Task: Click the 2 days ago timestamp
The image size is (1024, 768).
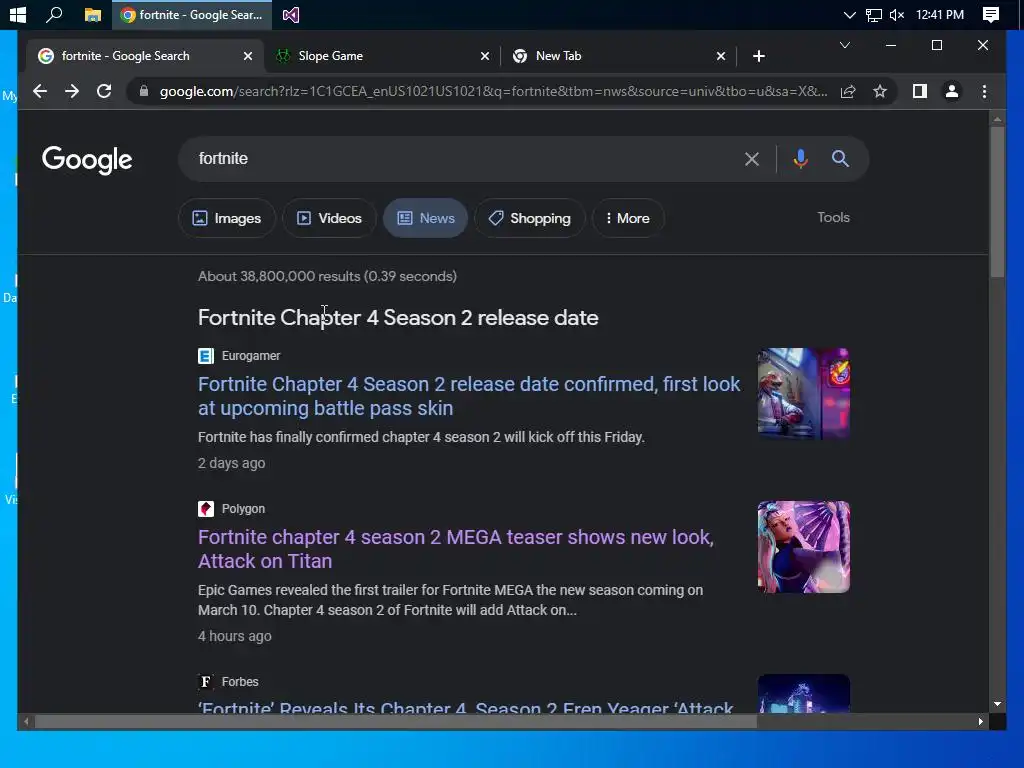Action: [x=231, y=463]
